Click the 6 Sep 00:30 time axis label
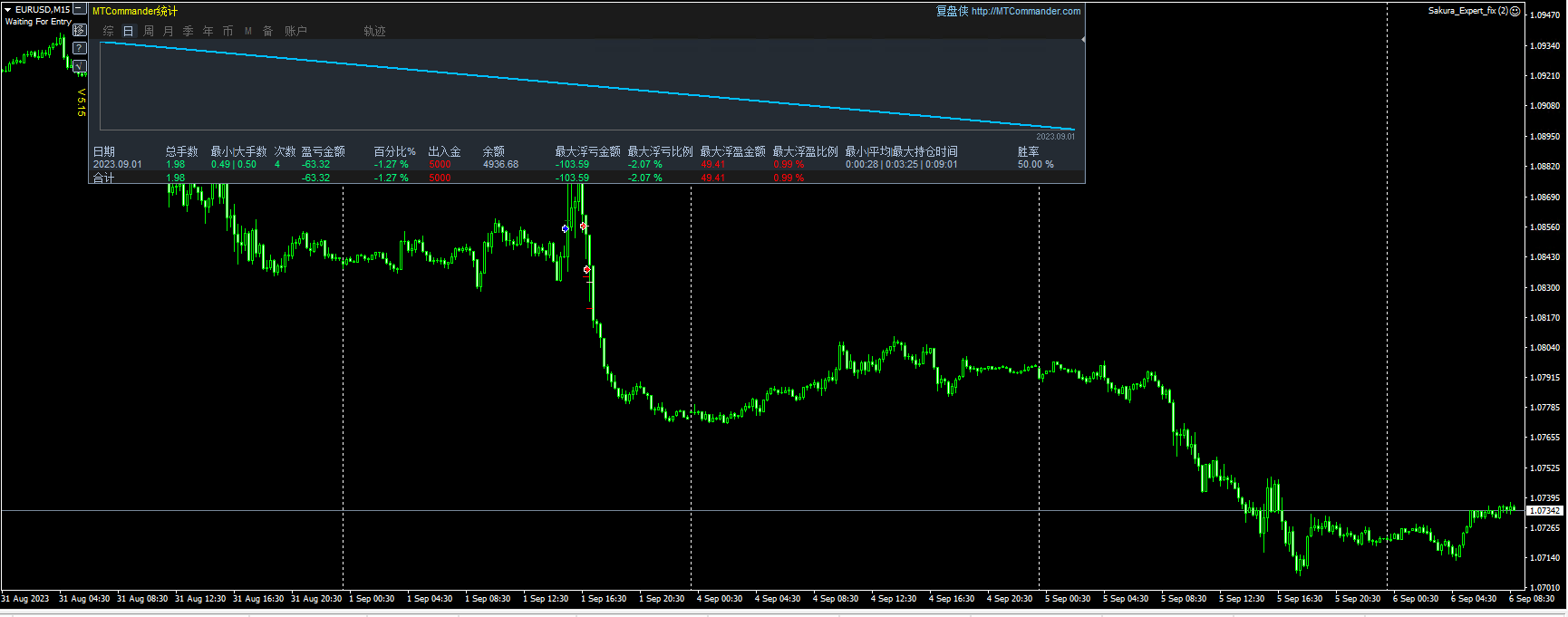The image size is (1568, 617). point(1416,599)
